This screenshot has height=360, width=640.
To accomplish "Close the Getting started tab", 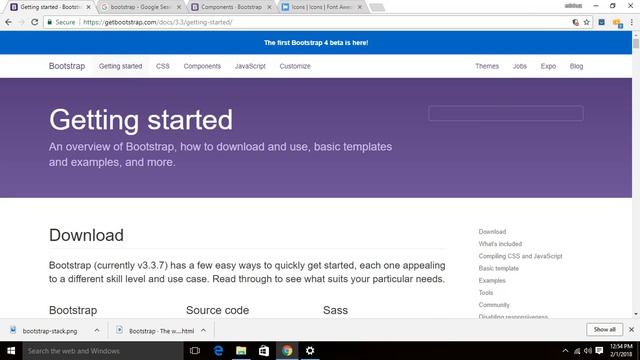I will (x=89, y=7).
